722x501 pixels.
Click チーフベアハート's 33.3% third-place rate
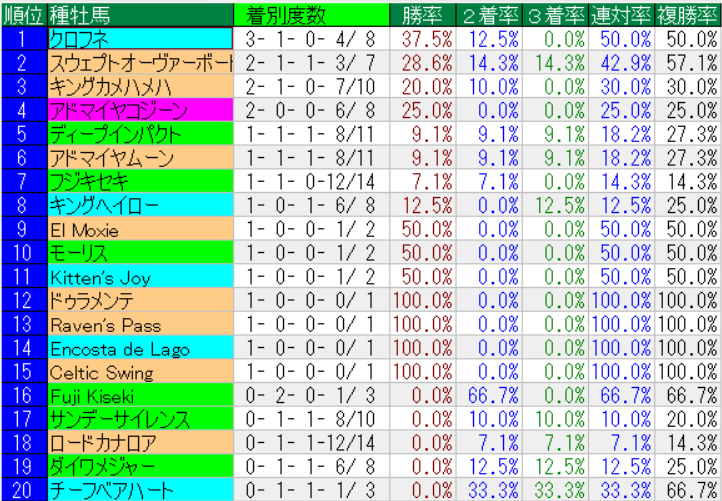click(x=555, y=489)
